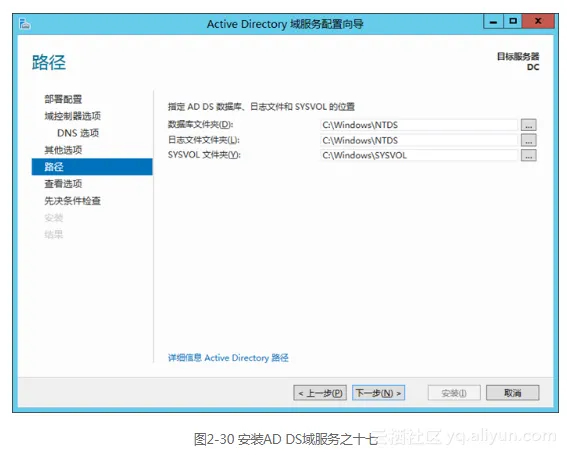The height and width of the screenshot is (456, 567).
Task: Click the SYSVOL path text field
Action: tap(419, 155)
